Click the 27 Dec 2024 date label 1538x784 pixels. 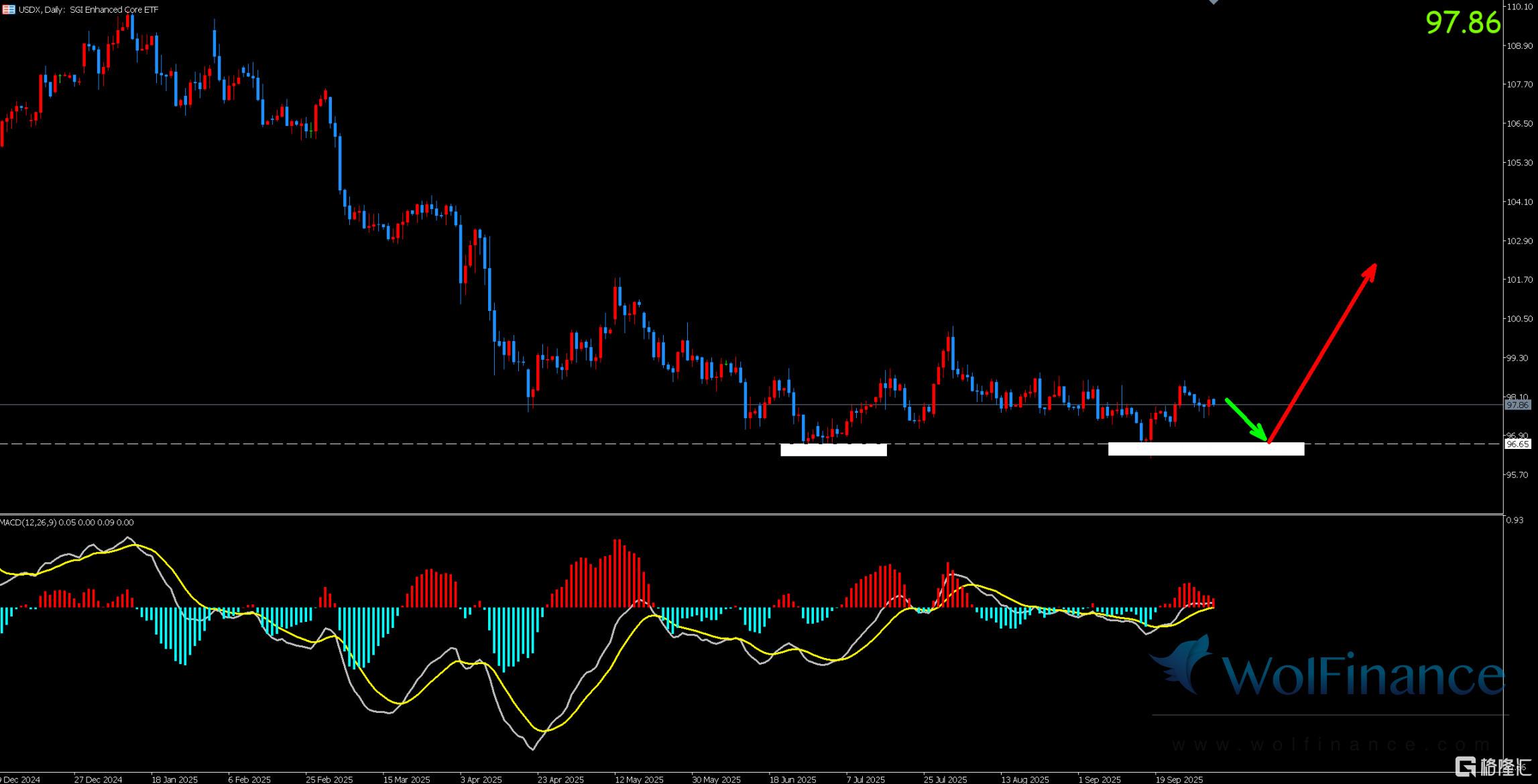[x=98, y=779]
